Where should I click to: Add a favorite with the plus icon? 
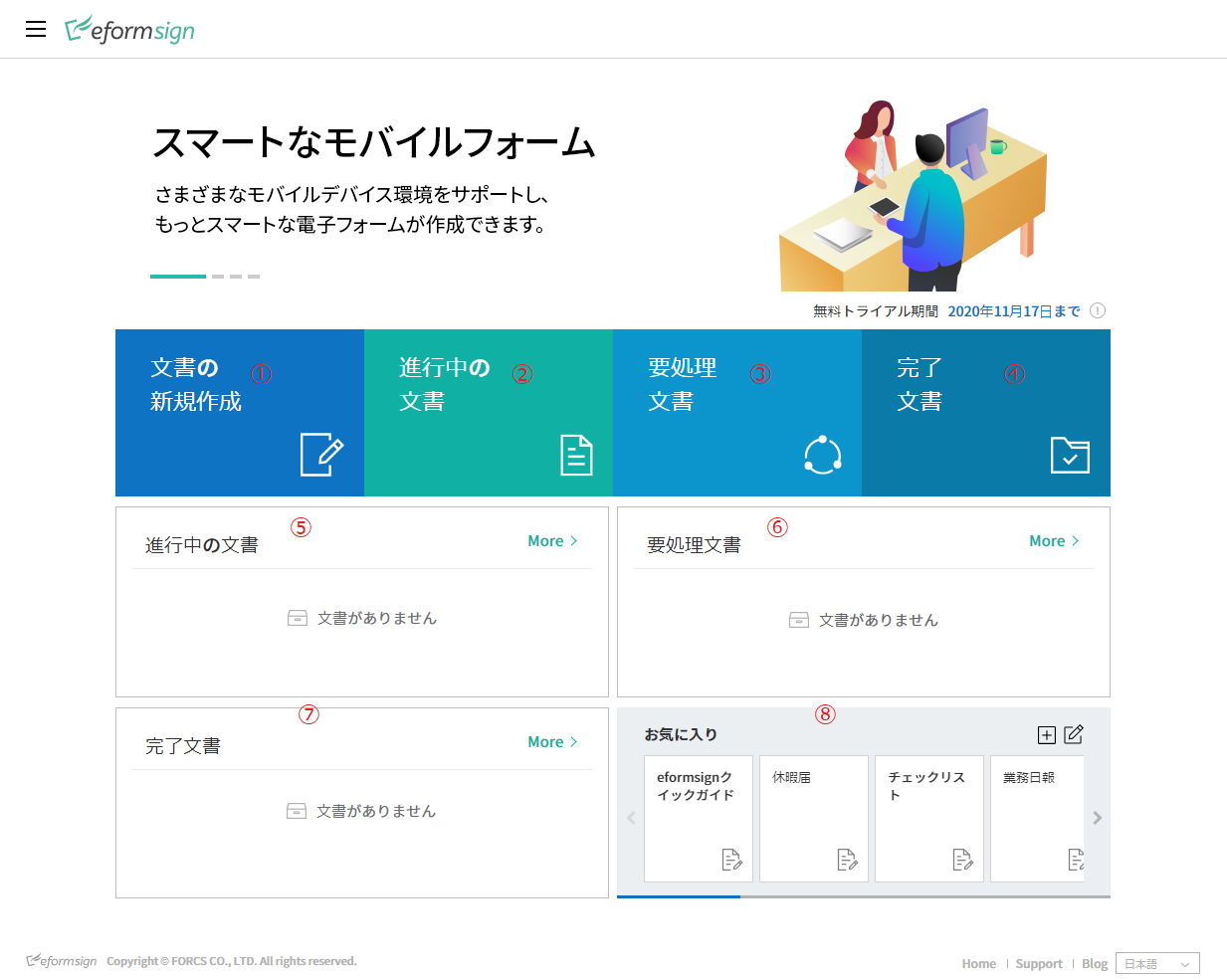[1047, 735]
